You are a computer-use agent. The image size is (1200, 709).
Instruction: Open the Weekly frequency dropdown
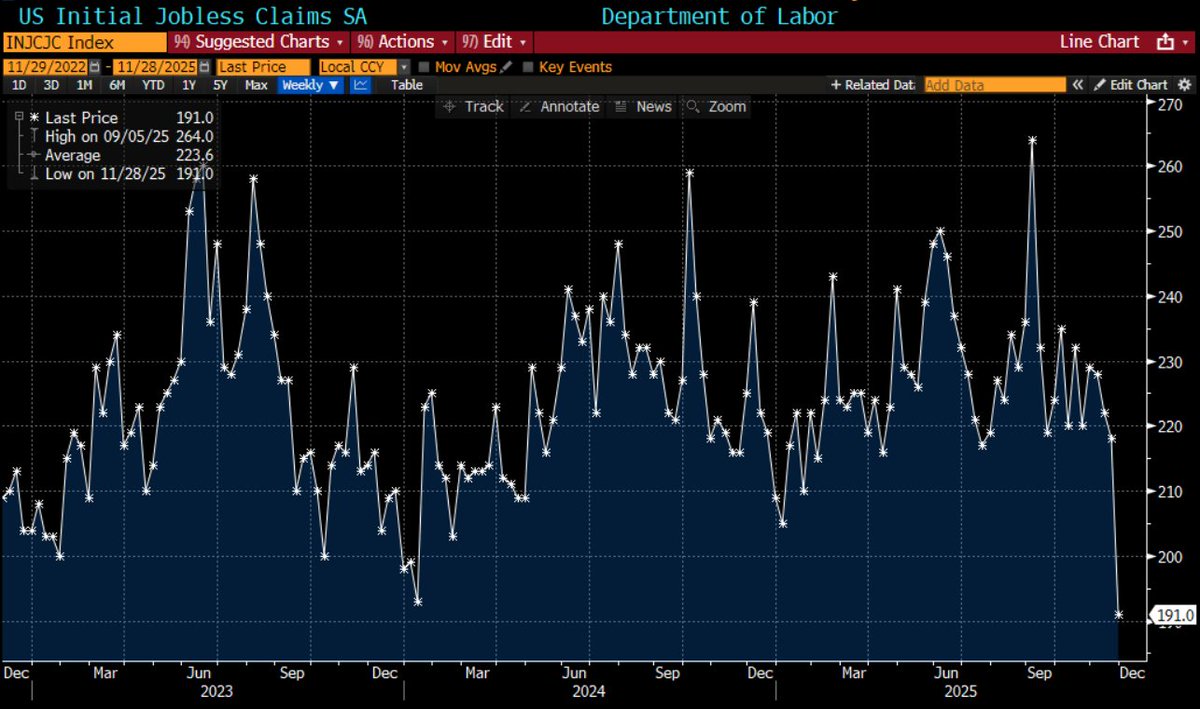pyautogui.click(x=309, y=85)
